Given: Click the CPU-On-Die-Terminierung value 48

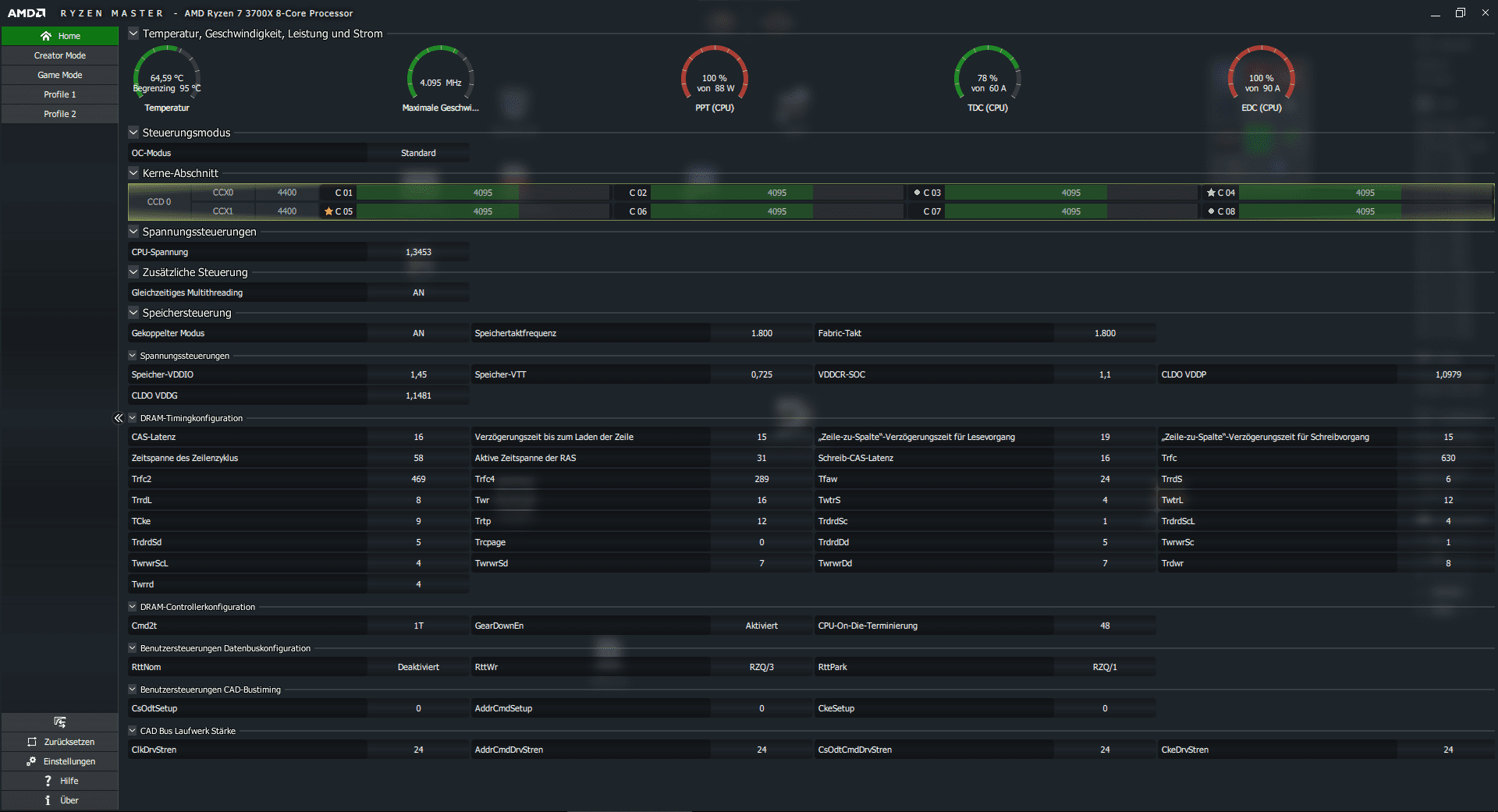Looking at the screenshot, I should pos(1105,626).
